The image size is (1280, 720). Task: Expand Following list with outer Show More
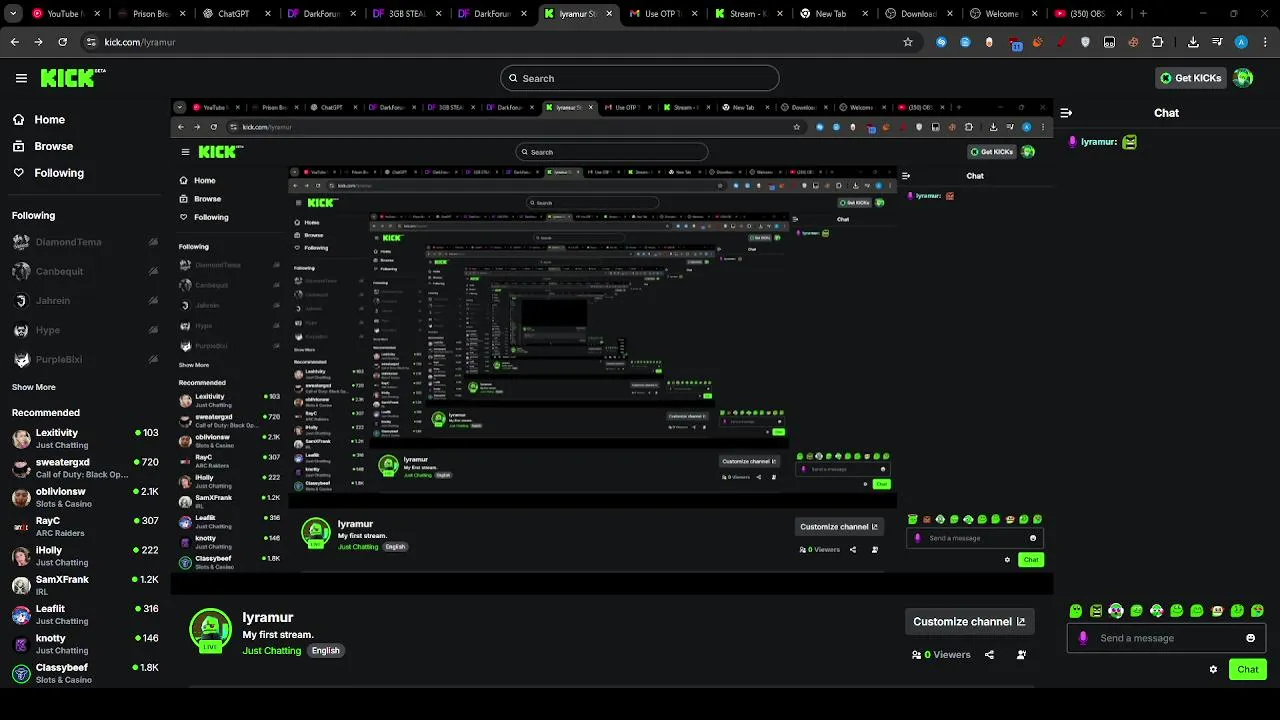point(34,387)
